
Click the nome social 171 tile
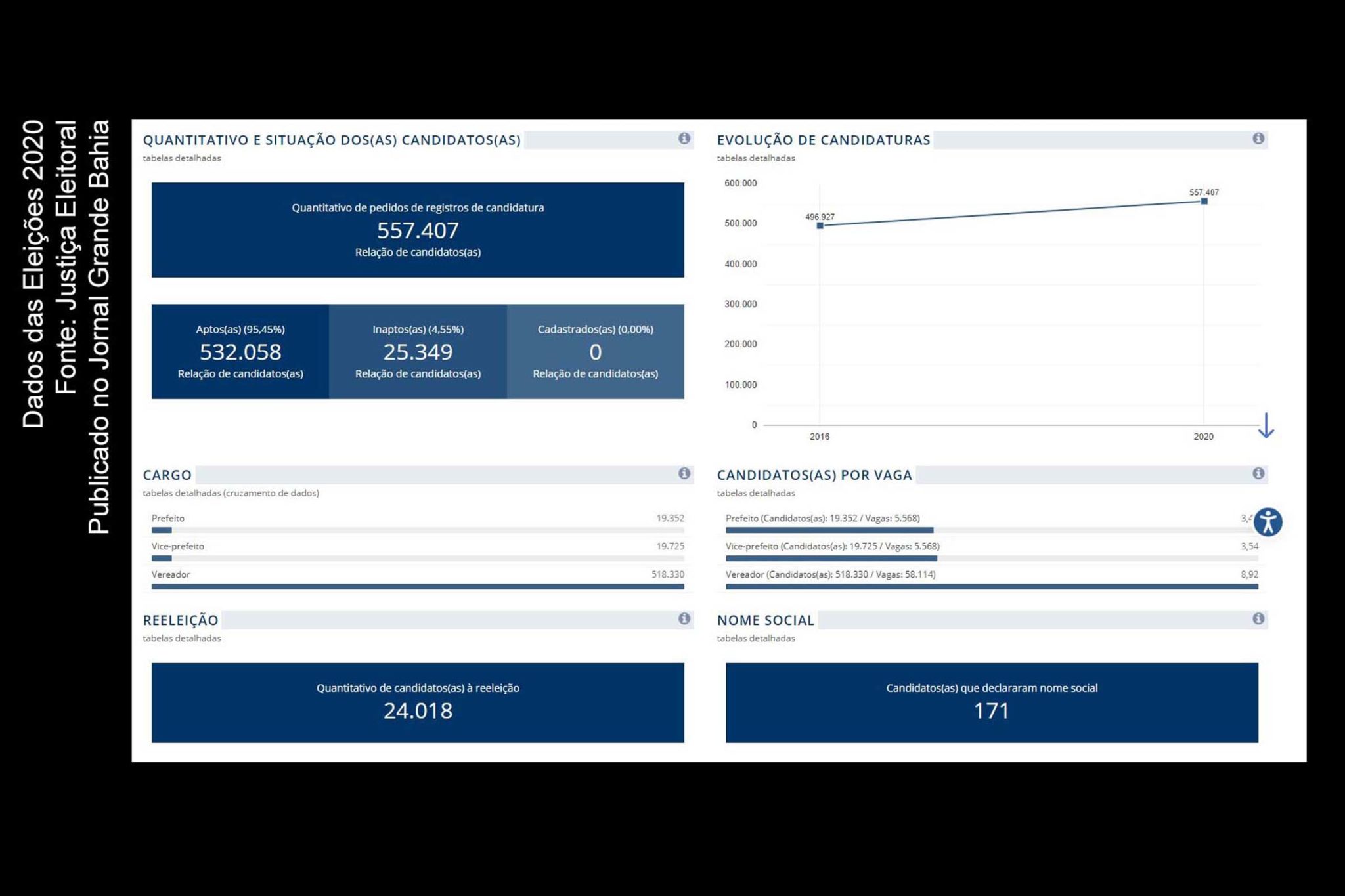[991, 702]
